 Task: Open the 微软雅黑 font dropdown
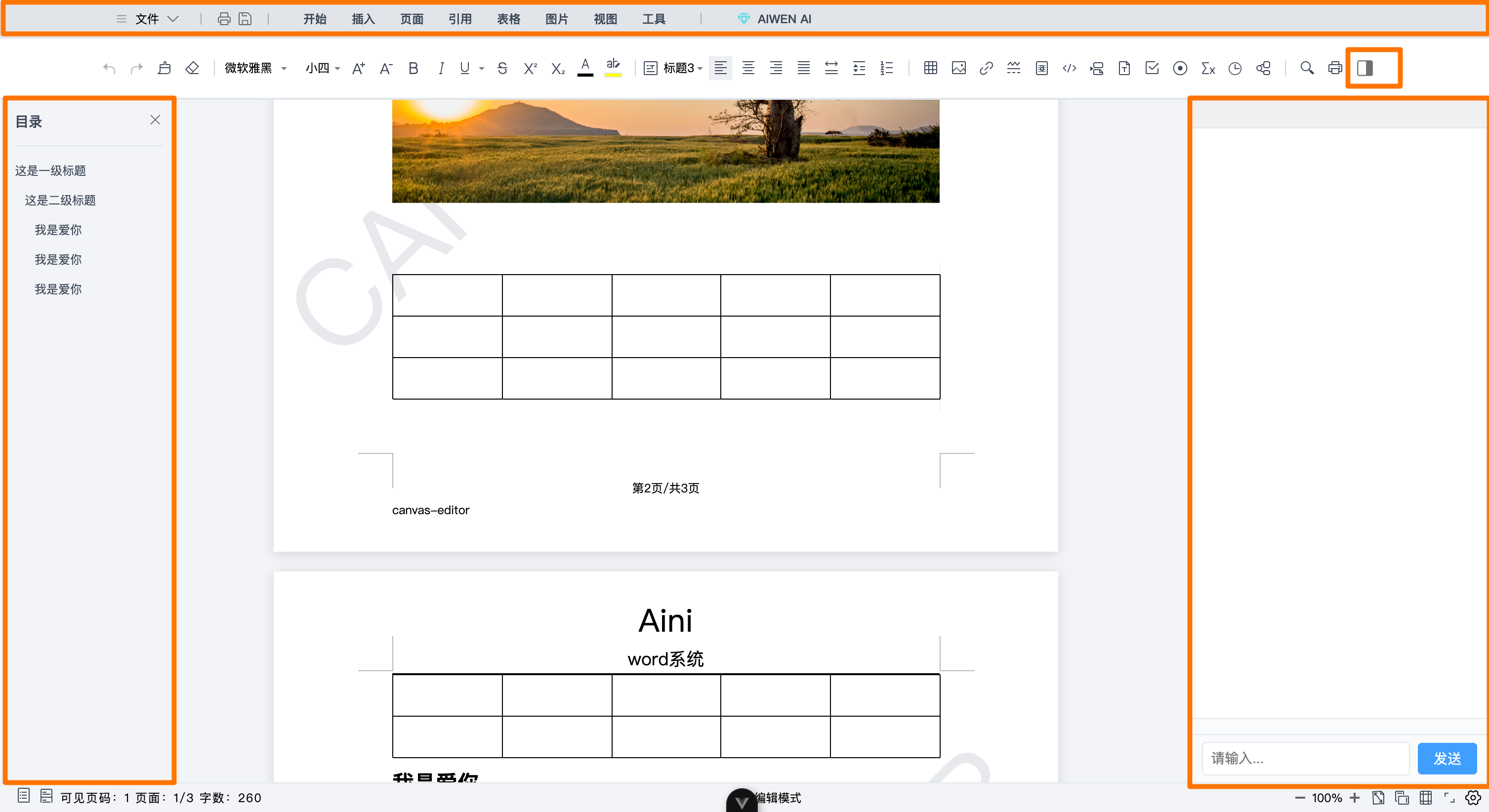point(255,68)
